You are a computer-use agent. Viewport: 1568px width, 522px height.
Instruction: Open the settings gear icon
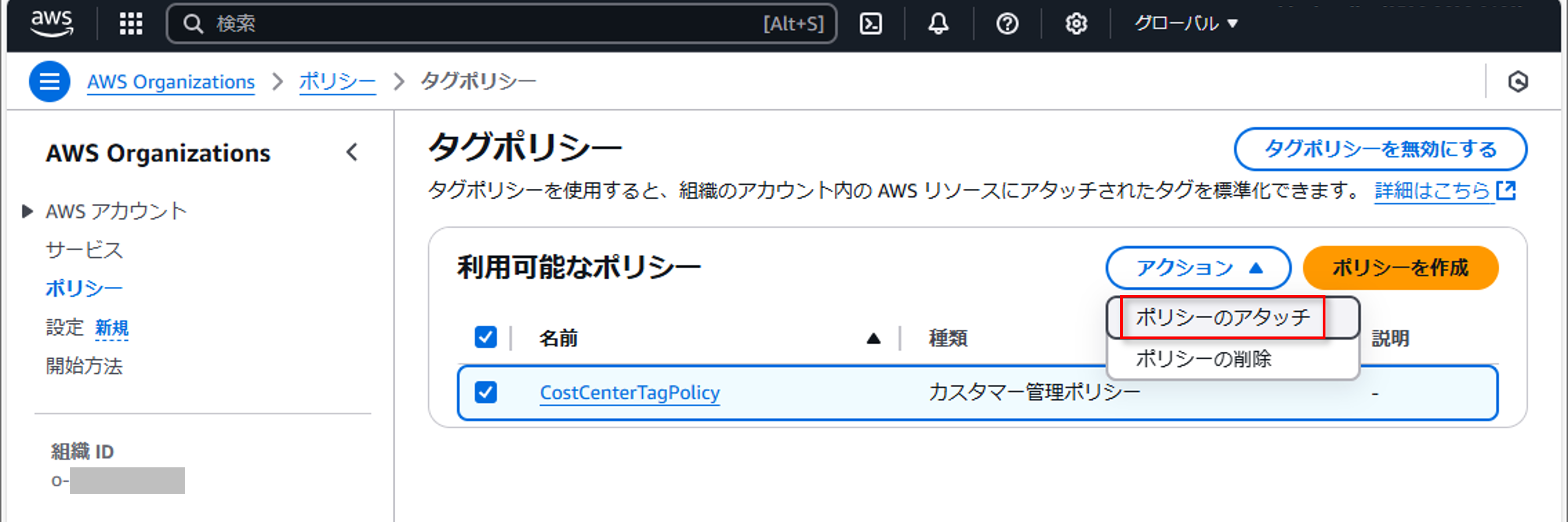coord(1076,24)
